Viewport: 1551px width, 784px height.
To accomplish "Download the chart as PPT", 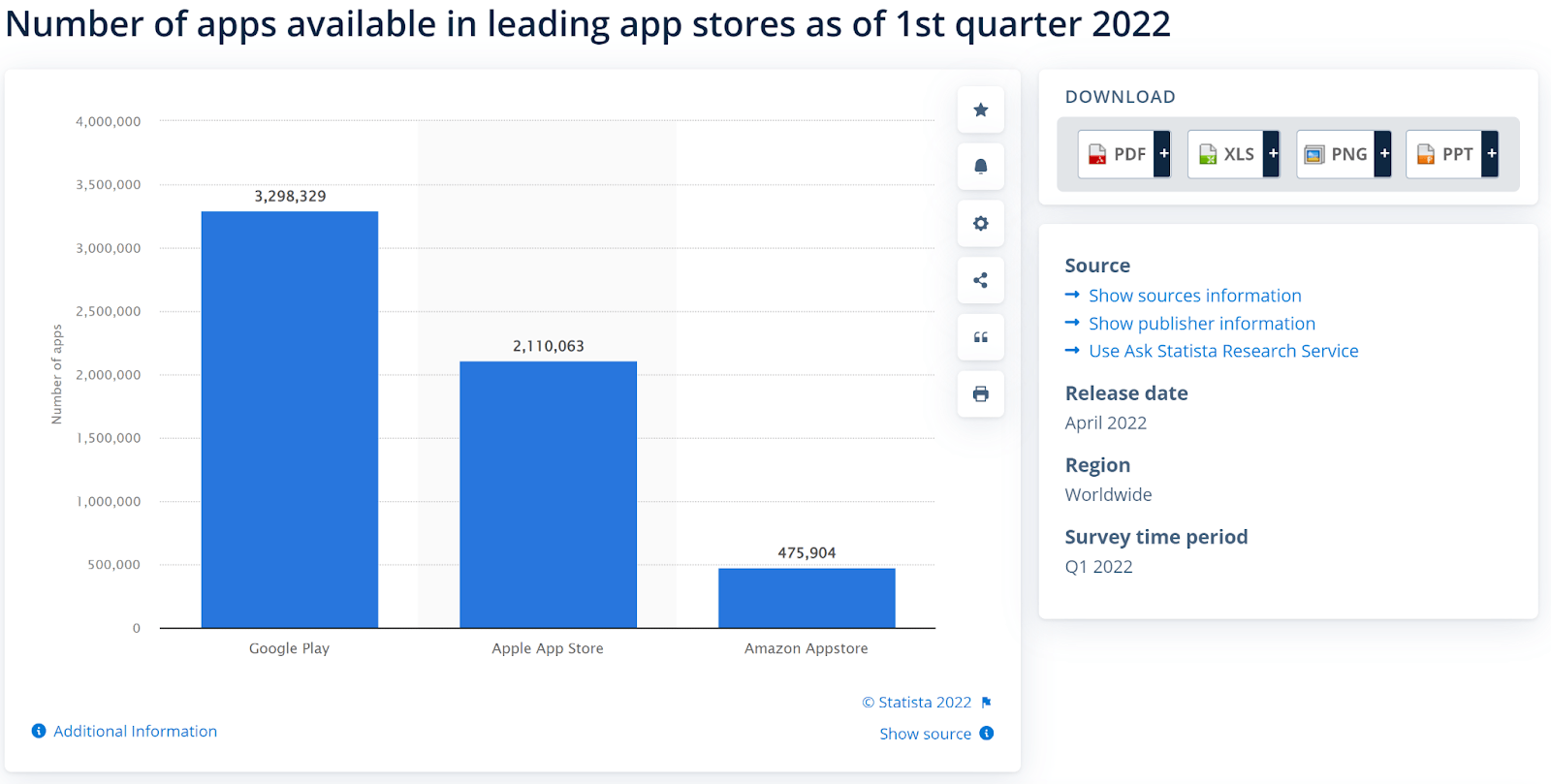I will [1444, 154].
